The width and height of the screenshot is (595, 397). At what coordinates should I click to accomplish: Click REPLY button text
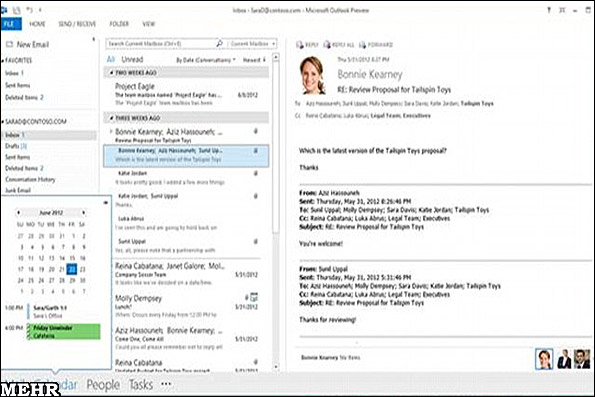click(x=312, y=45)
